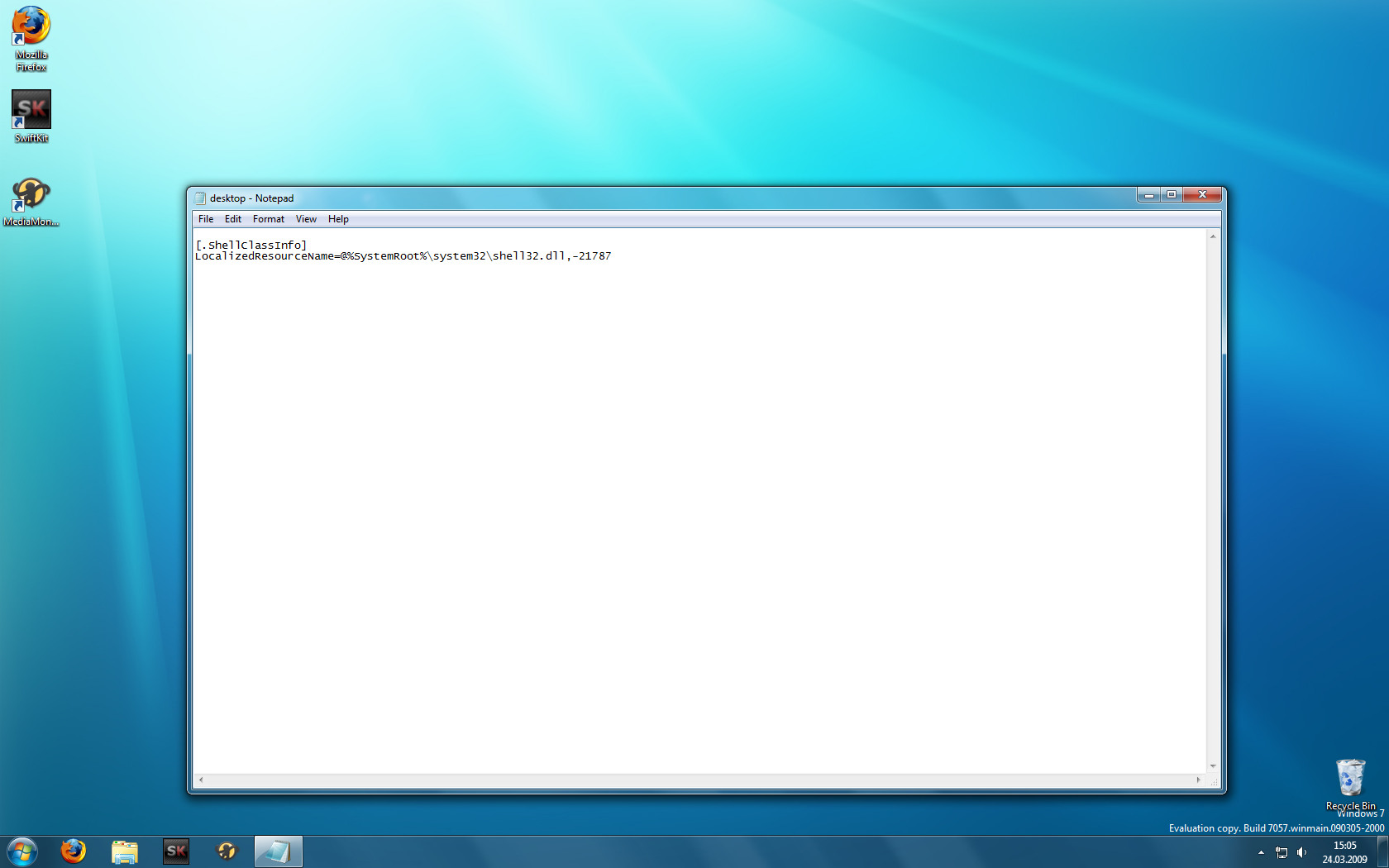Click the taskbar clock showing 15:05

[x=1344, y=852]
